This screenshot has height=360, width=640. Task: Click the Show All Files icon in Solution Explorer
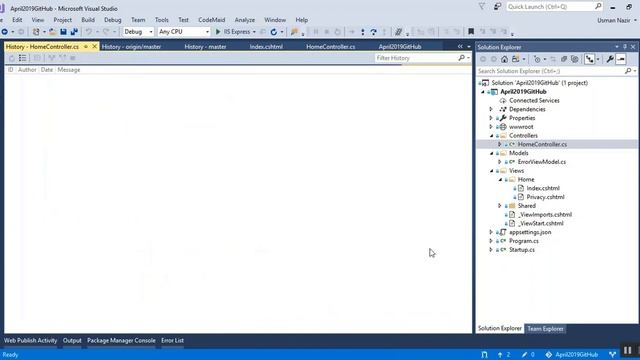(575, 60)
